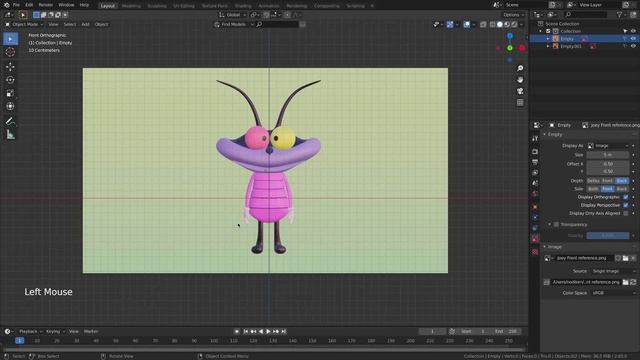Open the Tool properties tab
Viewport: 640px width, 360px height.
coord(535,139)
